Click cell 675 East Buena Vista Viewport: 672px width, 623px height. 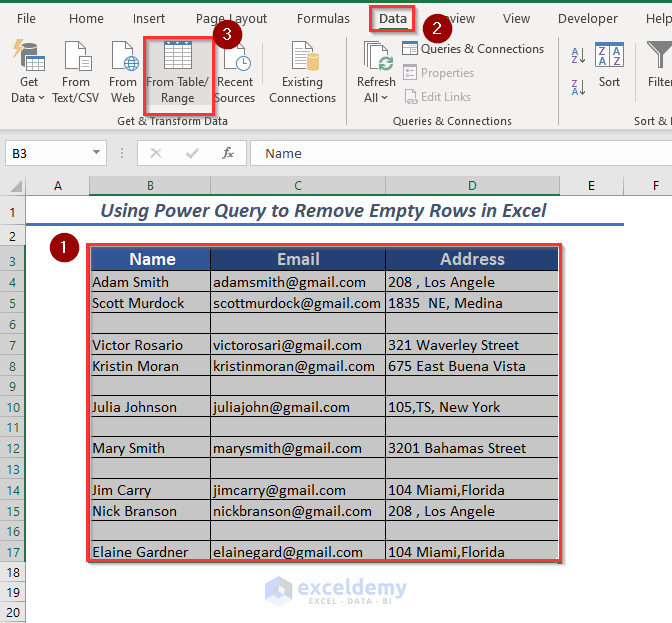click(x=472, y=366)
